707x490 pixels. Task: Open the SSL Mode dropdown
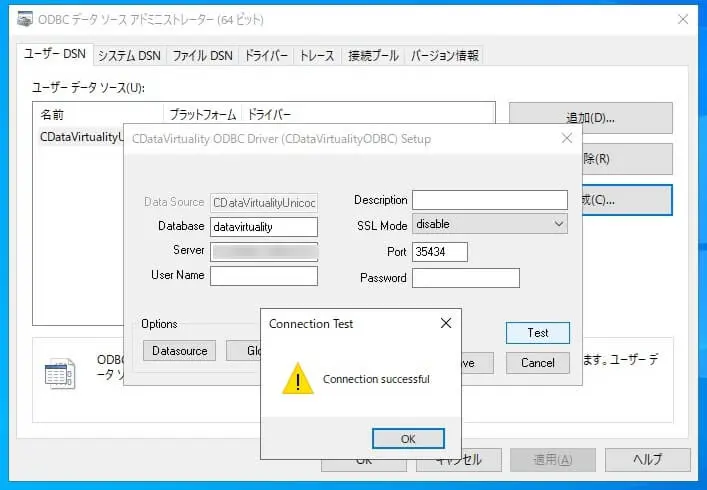[490, 224]
